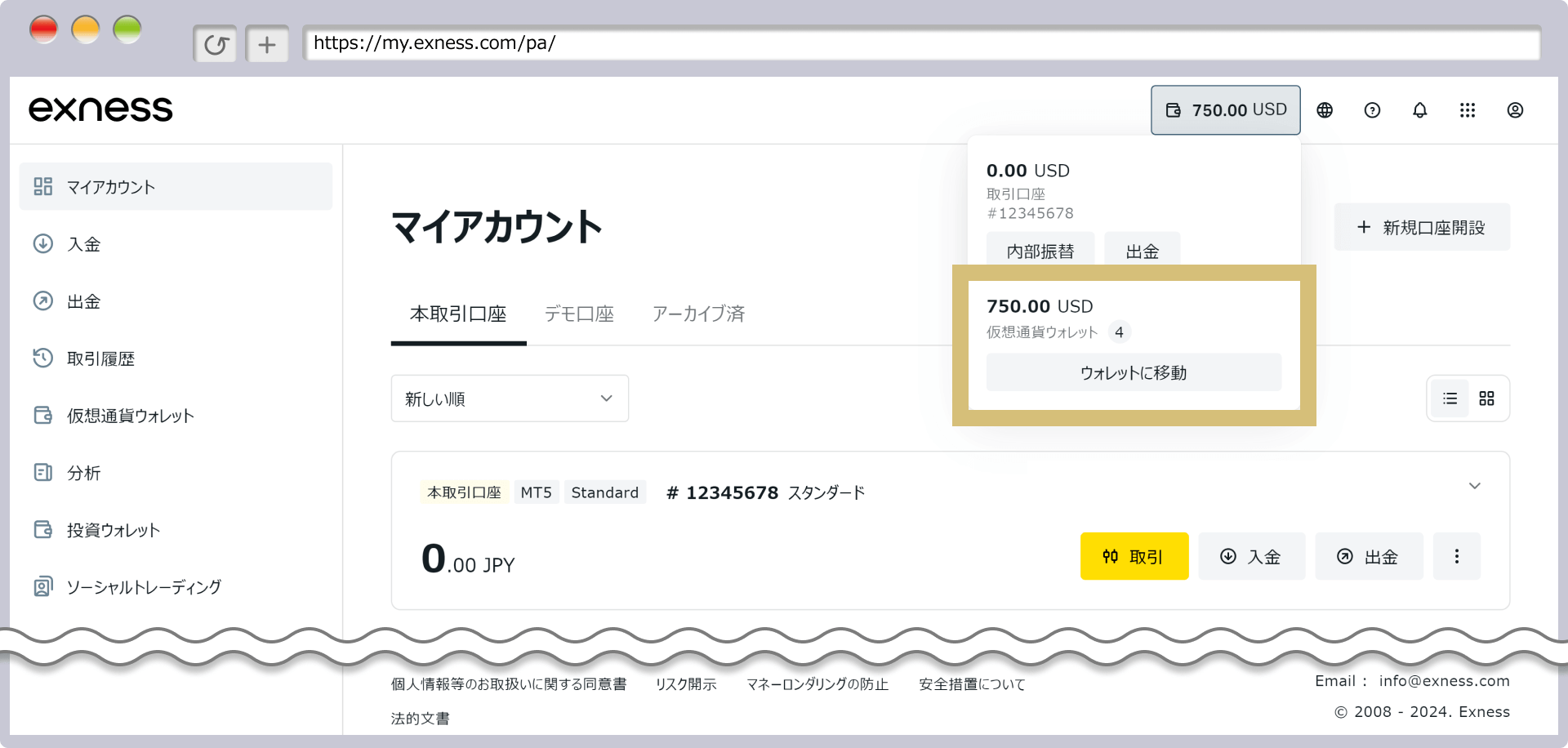The image size is (1568, 748).
Task: Select the アーカイブ済 tab
Action: [698, 314]
